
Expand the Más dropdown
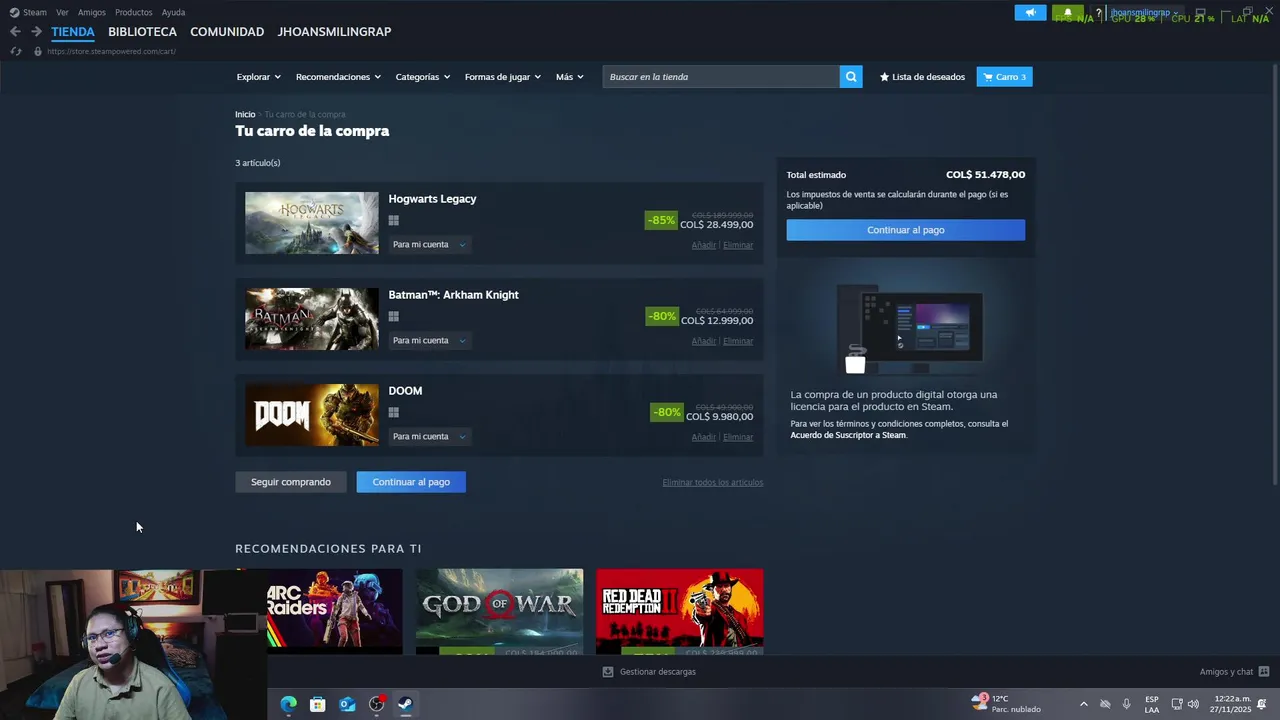coord(569,77)
